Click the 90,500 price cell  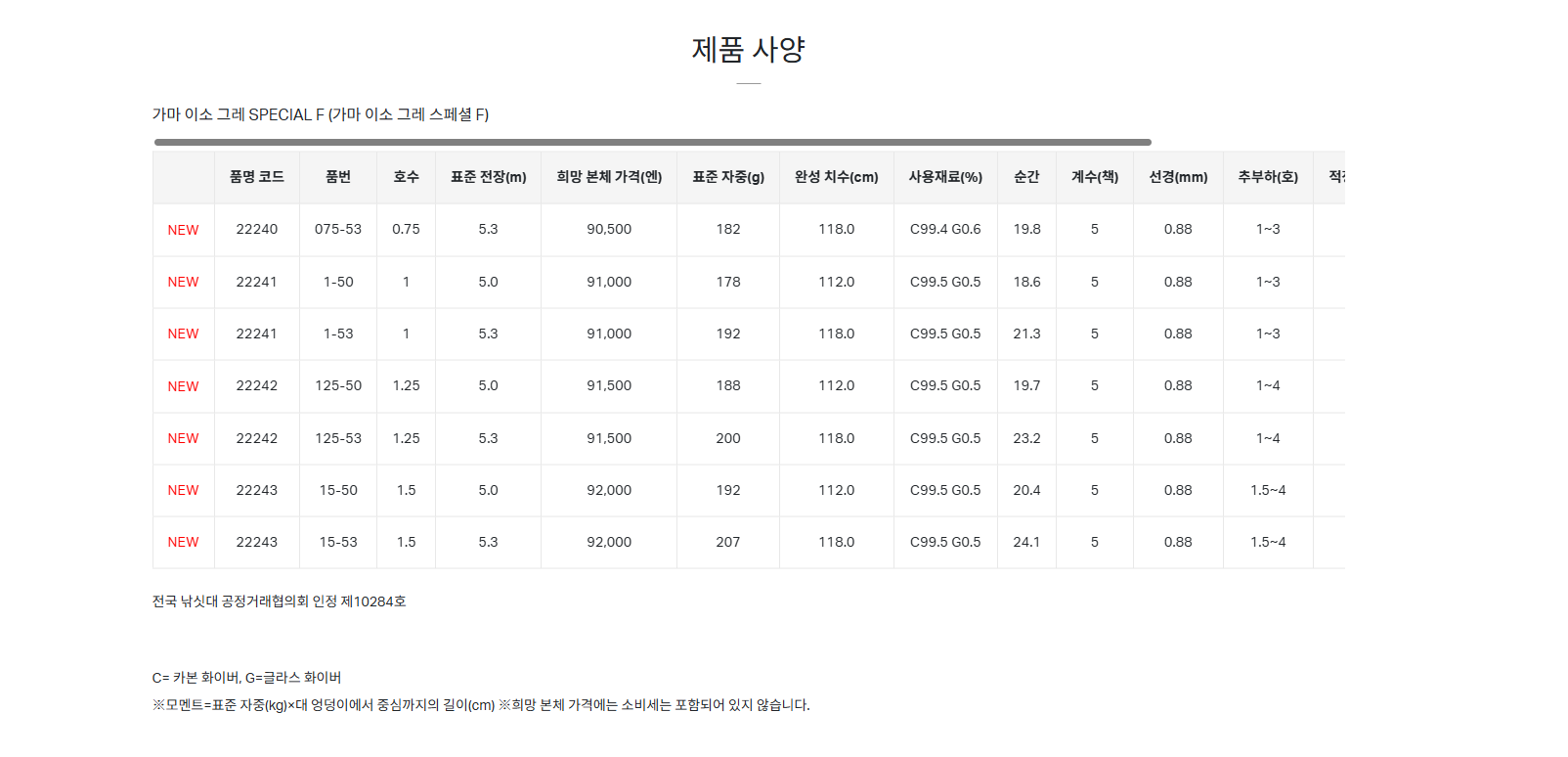pyautogui.click(x=609, y=229)
